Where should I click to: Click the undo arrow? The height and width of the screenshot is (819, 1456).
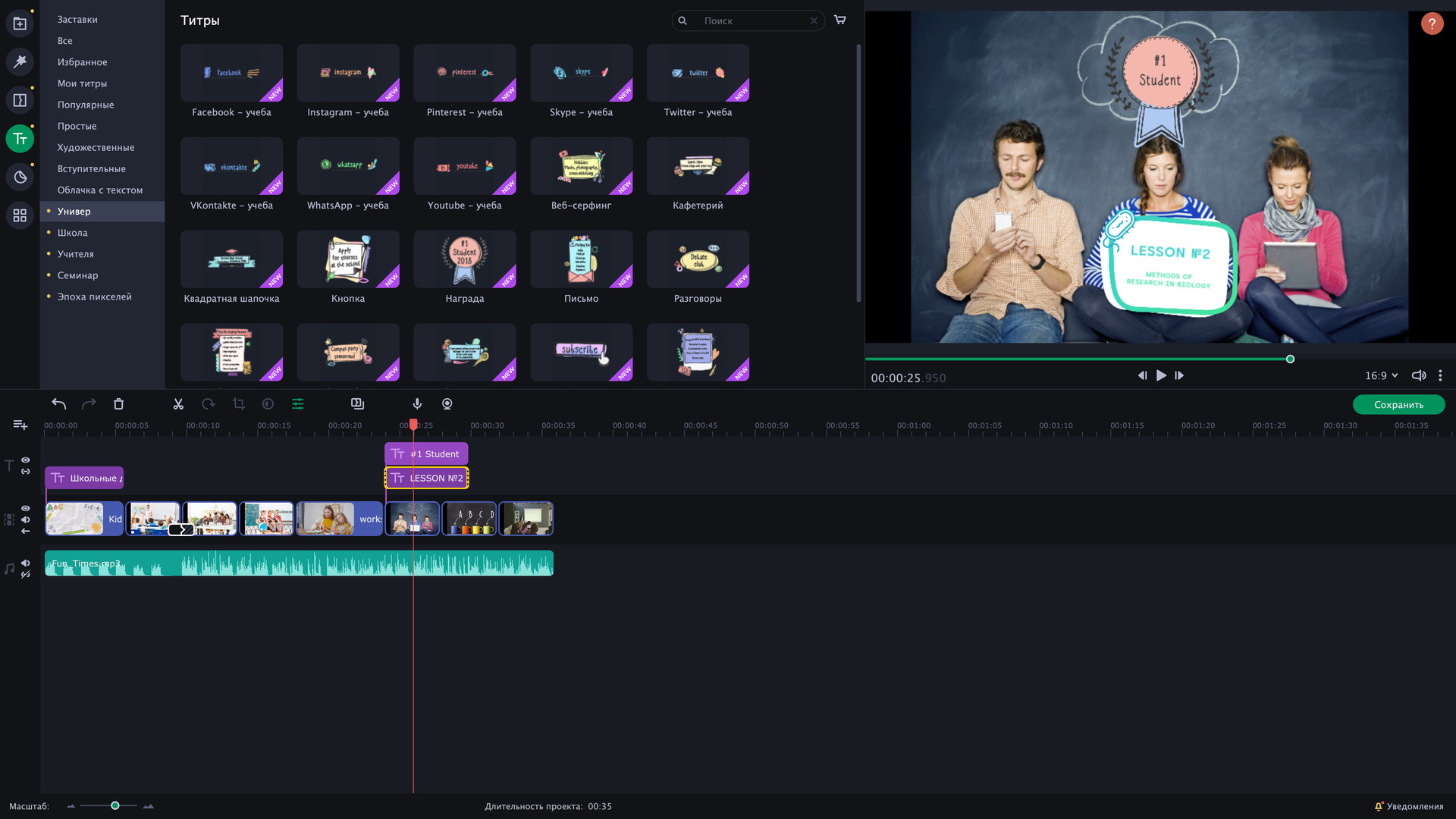[x=58, y=404]
